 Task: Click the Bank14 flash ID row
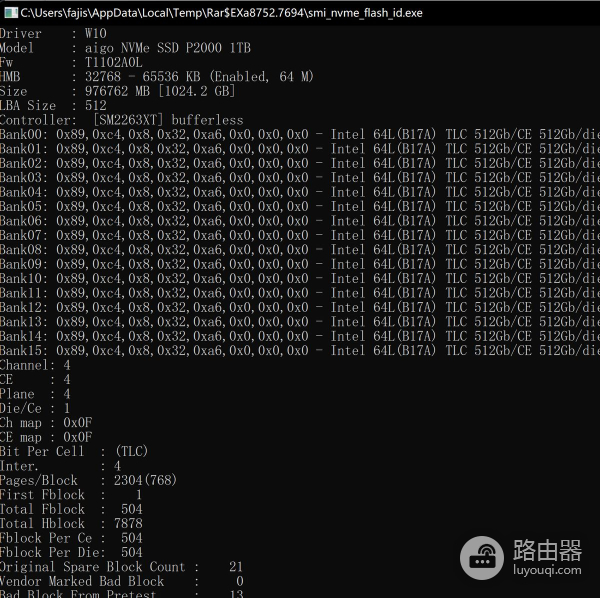tap(300, 336)
